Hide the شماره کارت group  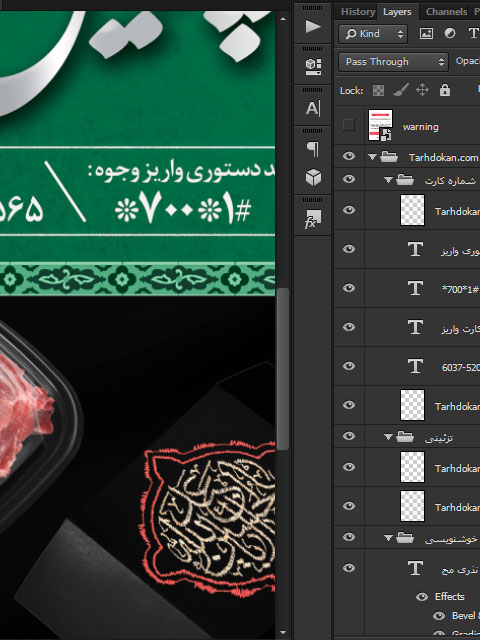click(349, 179)
